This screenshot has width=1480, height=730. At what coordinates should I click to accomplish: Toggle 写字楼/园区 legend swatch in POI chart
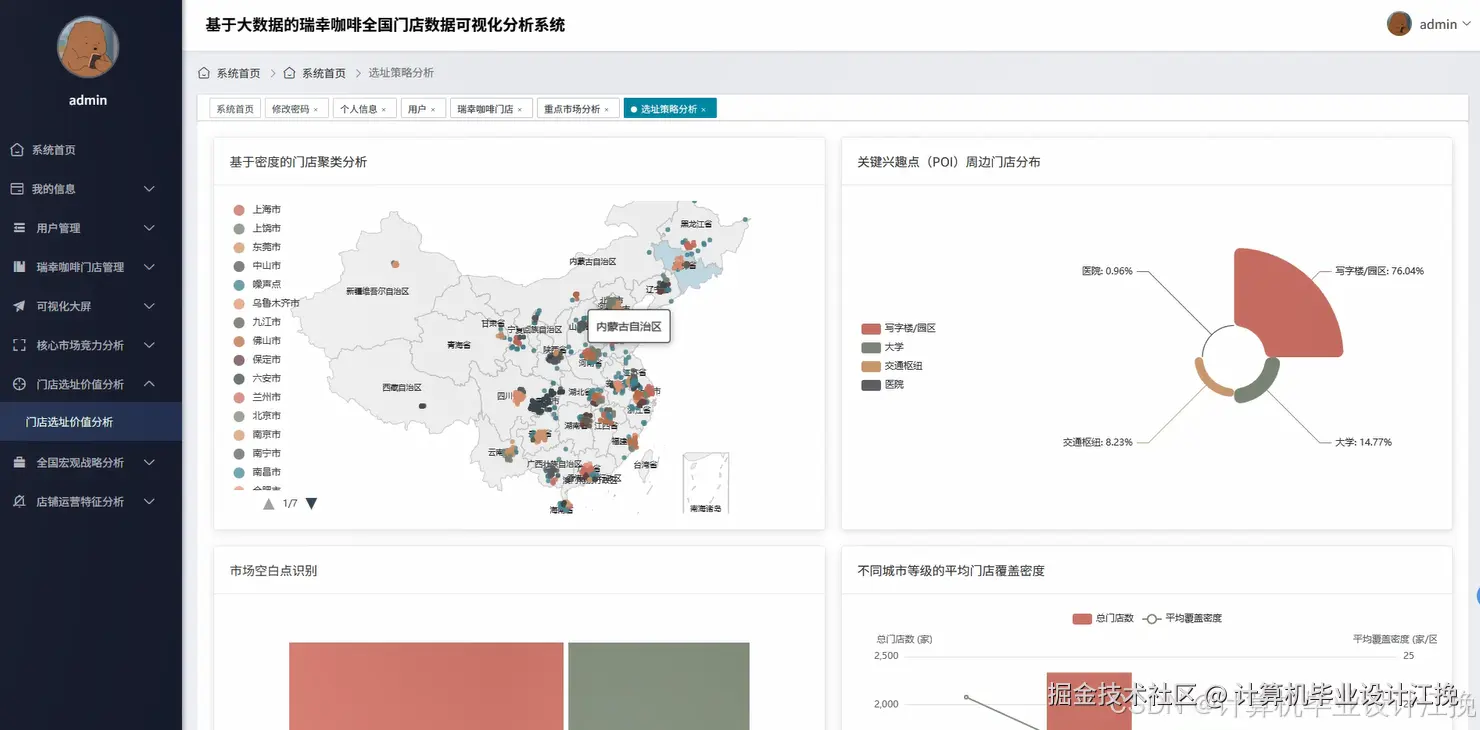coord(870,328)
